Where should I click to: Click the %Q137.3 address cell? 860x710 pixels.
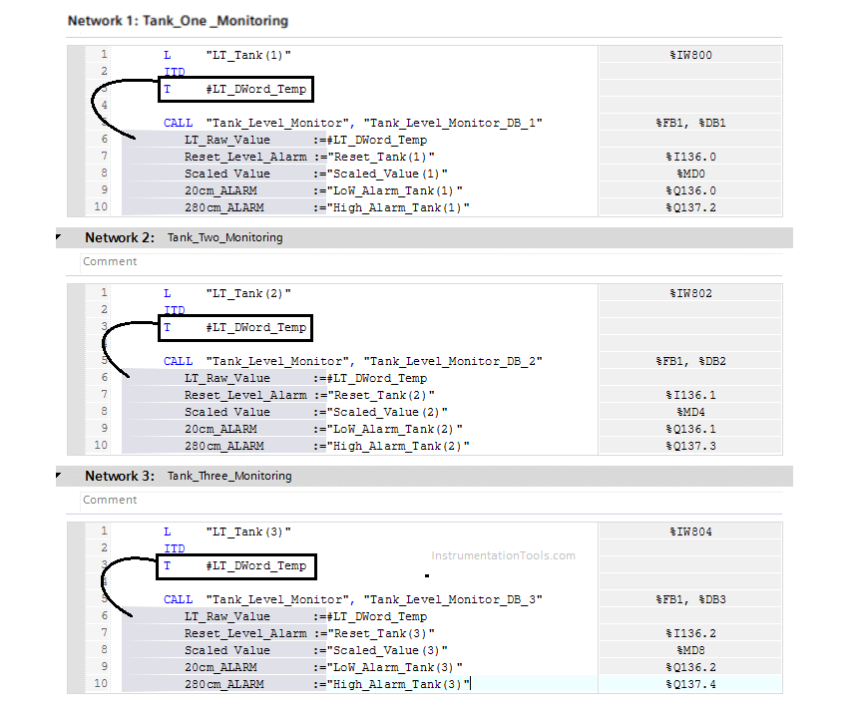click(x=690, y=446)
